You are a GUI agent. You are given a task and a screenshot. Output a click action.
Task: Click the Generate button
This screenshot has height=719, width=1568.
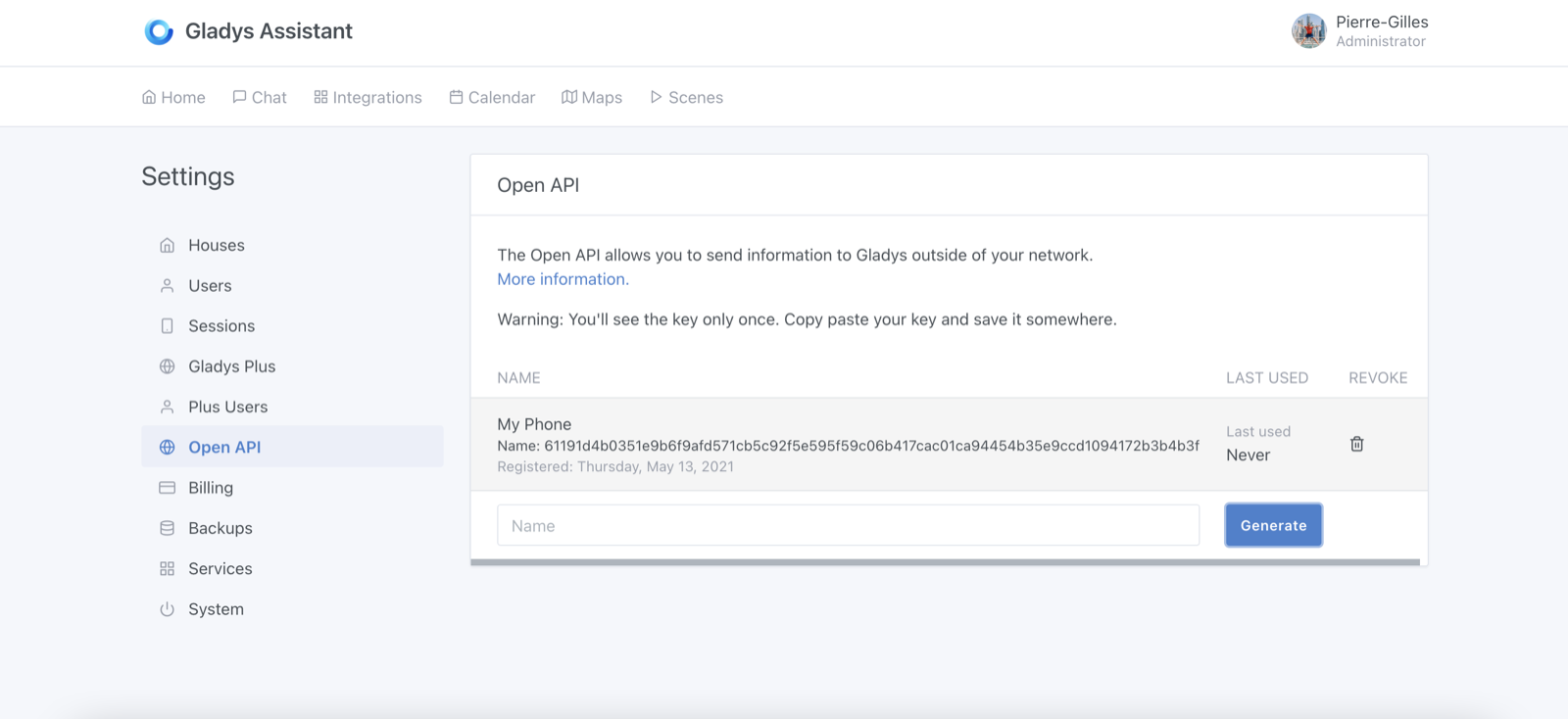point(1273,525)
